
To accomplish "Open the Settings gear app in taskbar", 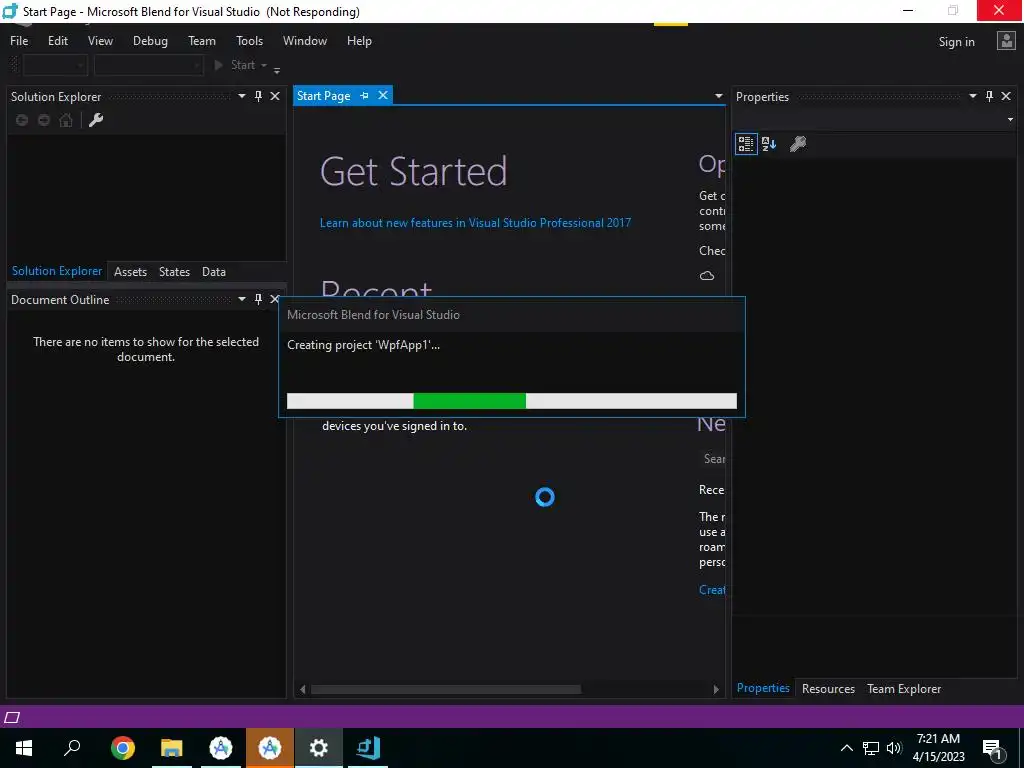I will [318, 748].
